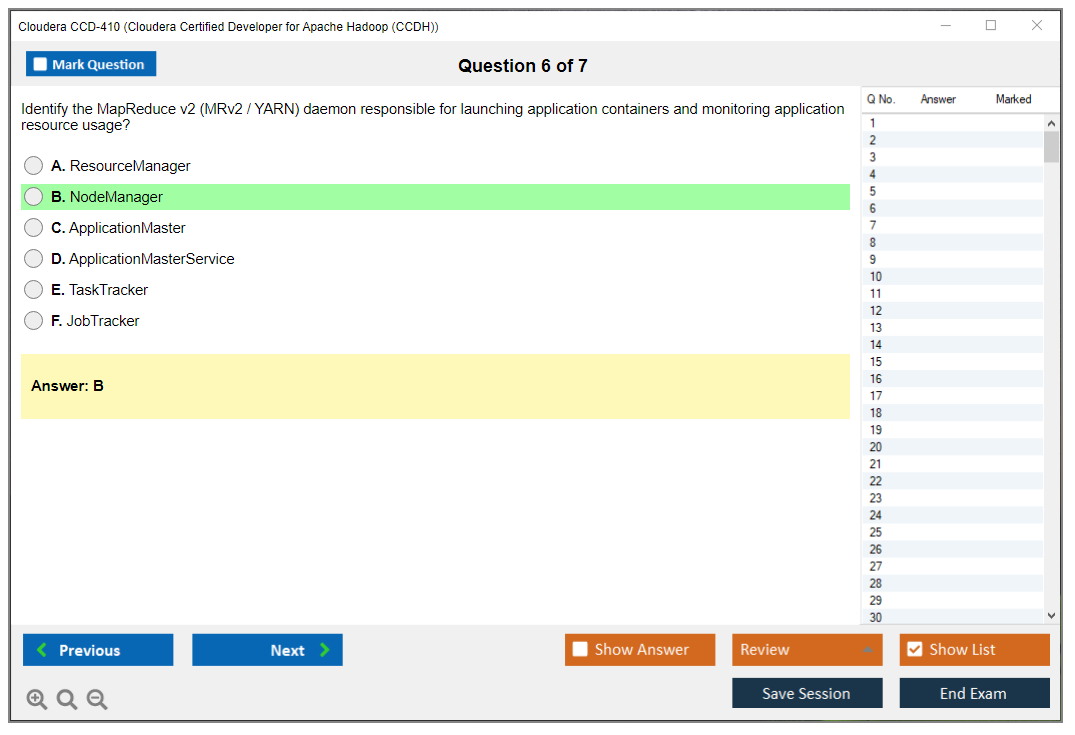This screenshot has height=735, width=1075.
Task: Click the zoom out magnifier icon
Action: (x=97, y=699)
